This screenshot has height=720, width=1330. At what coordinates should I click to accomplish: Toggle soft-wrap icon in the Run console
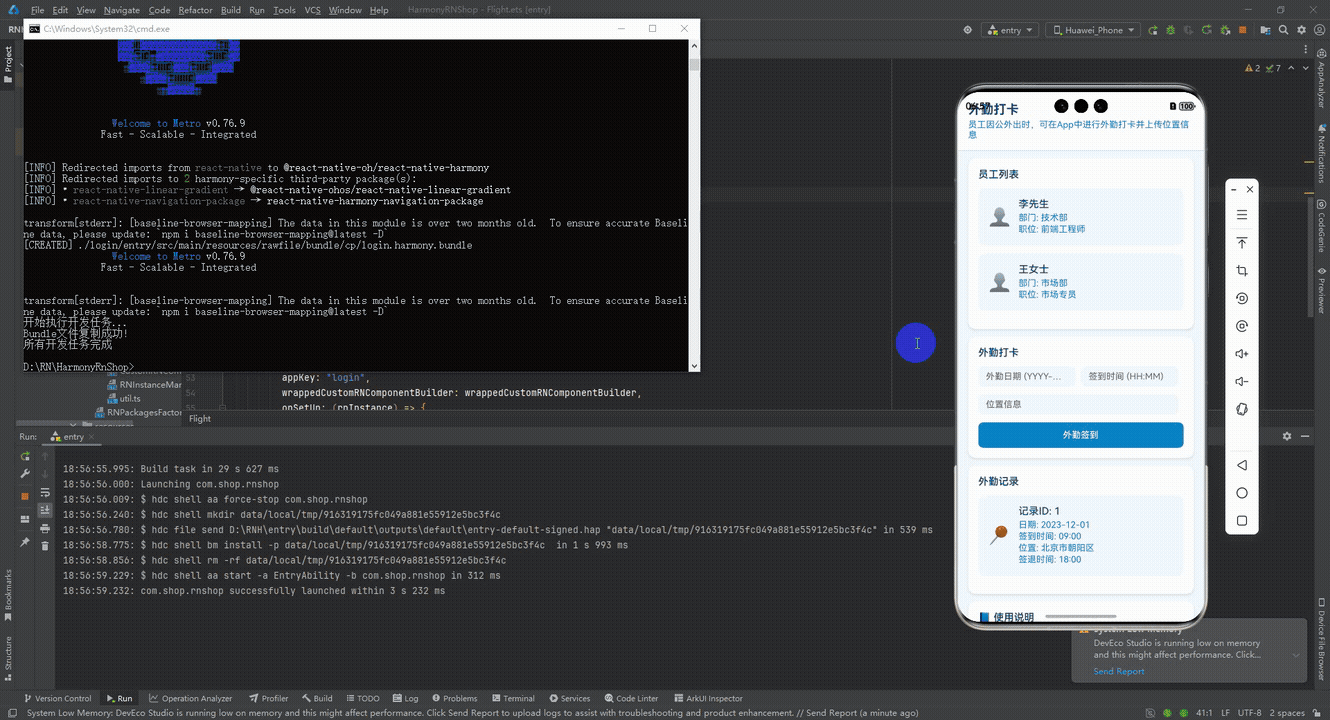coord(45,493)
